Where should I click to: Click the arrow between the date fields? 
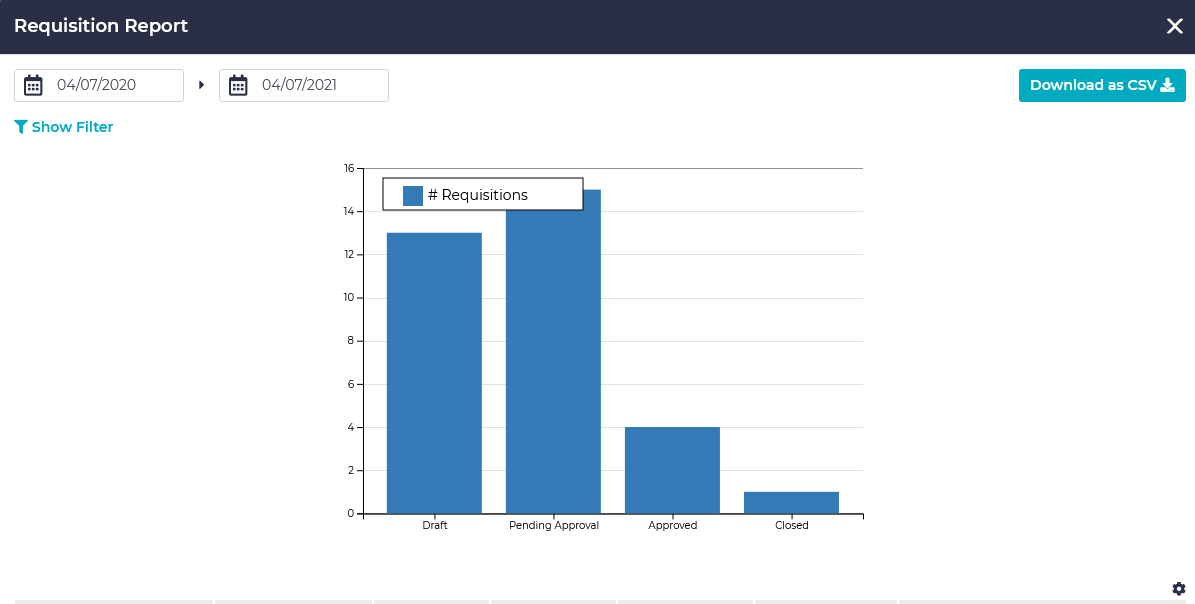201,85
